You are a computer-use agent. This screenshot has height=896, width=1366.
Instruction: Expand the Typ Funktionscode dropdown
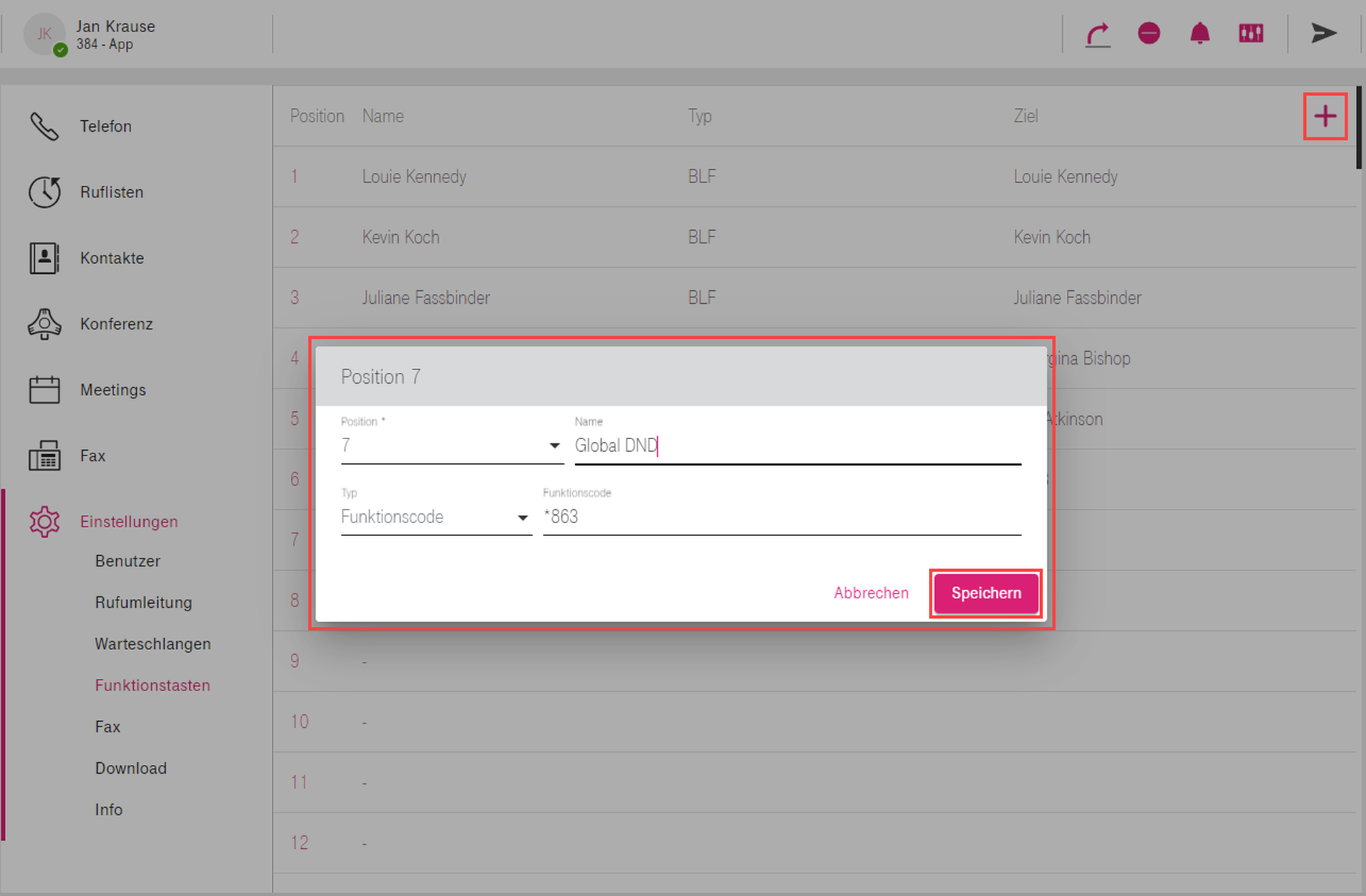436,517
